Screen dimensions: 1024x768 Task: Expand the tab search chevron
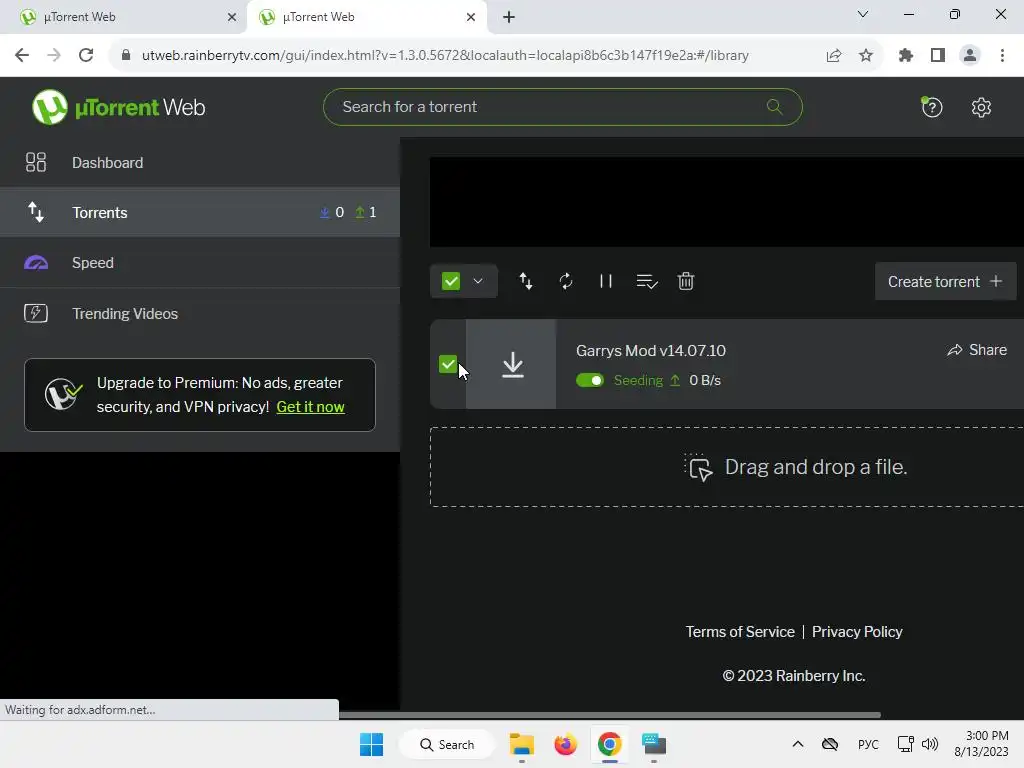pos(863,14)
